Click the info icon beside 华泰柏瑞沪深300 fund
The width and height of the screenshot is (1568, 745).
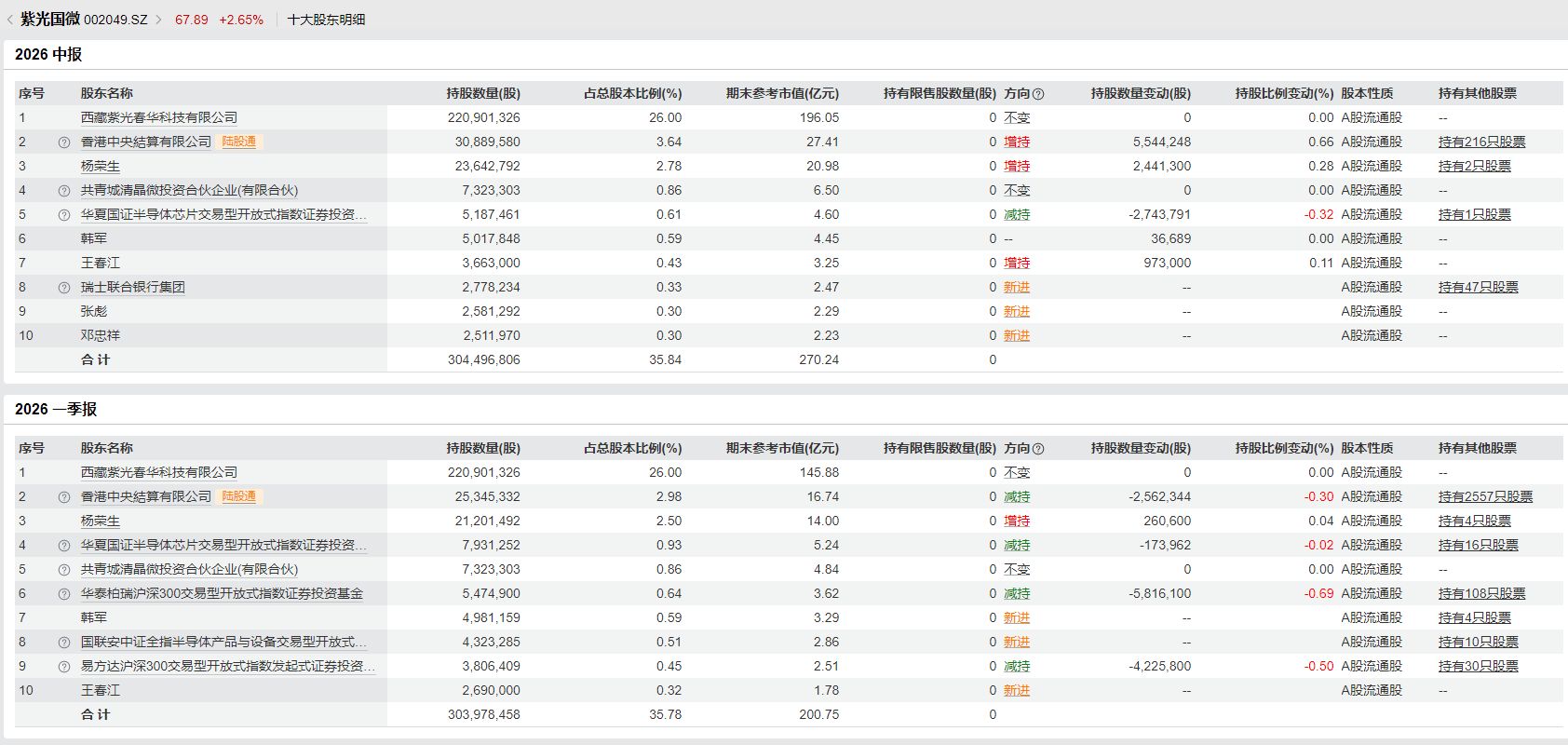tap(64, 594)
